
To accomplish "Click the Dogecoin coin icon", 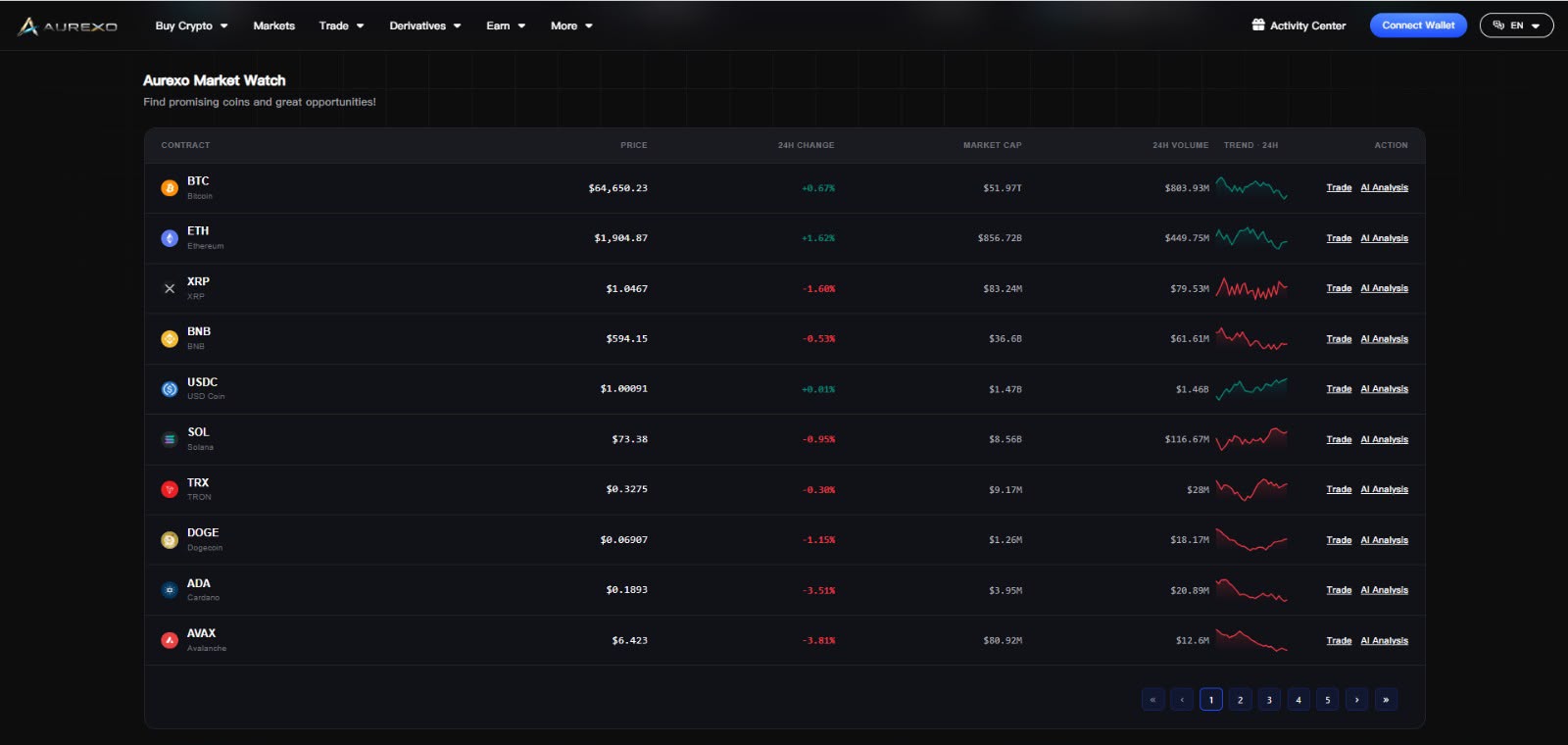I will pos(170,540).
